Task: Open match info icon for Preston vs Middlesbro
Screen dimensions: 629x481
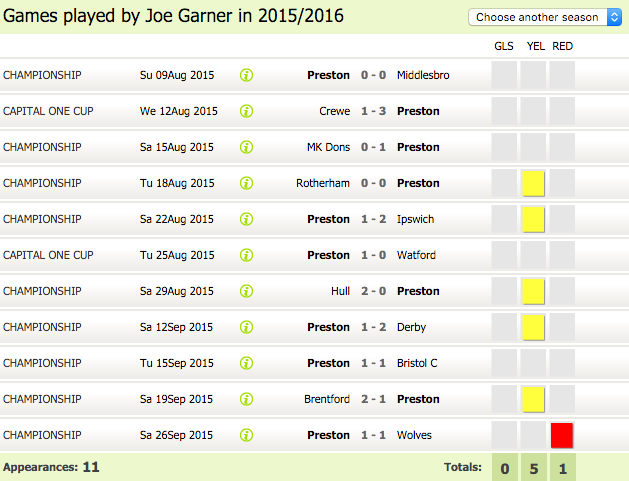Action: pos(246,75)
